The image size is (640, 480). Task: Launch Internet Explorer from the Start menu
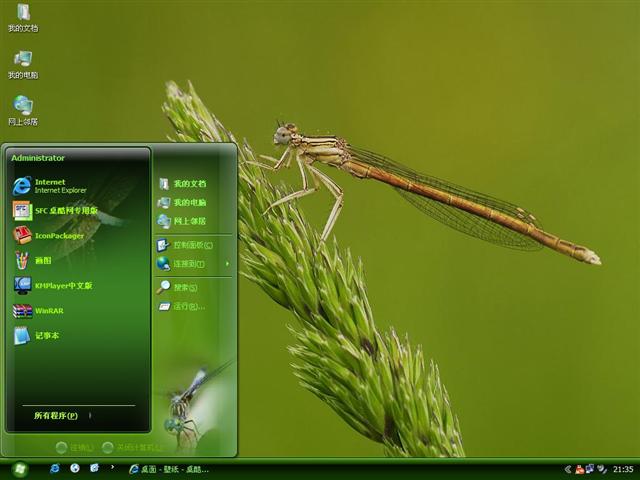tap(50, 186)
